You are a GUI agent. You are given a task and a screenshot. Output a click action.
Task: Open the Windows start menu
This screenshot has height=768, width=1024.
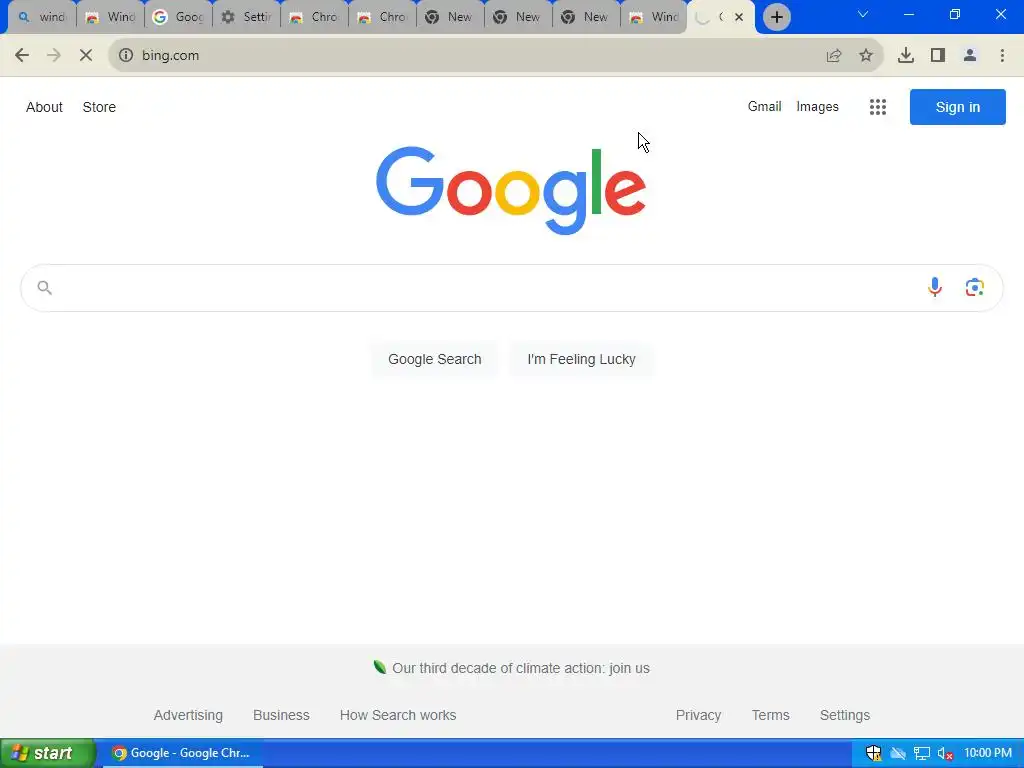point(48,753)
